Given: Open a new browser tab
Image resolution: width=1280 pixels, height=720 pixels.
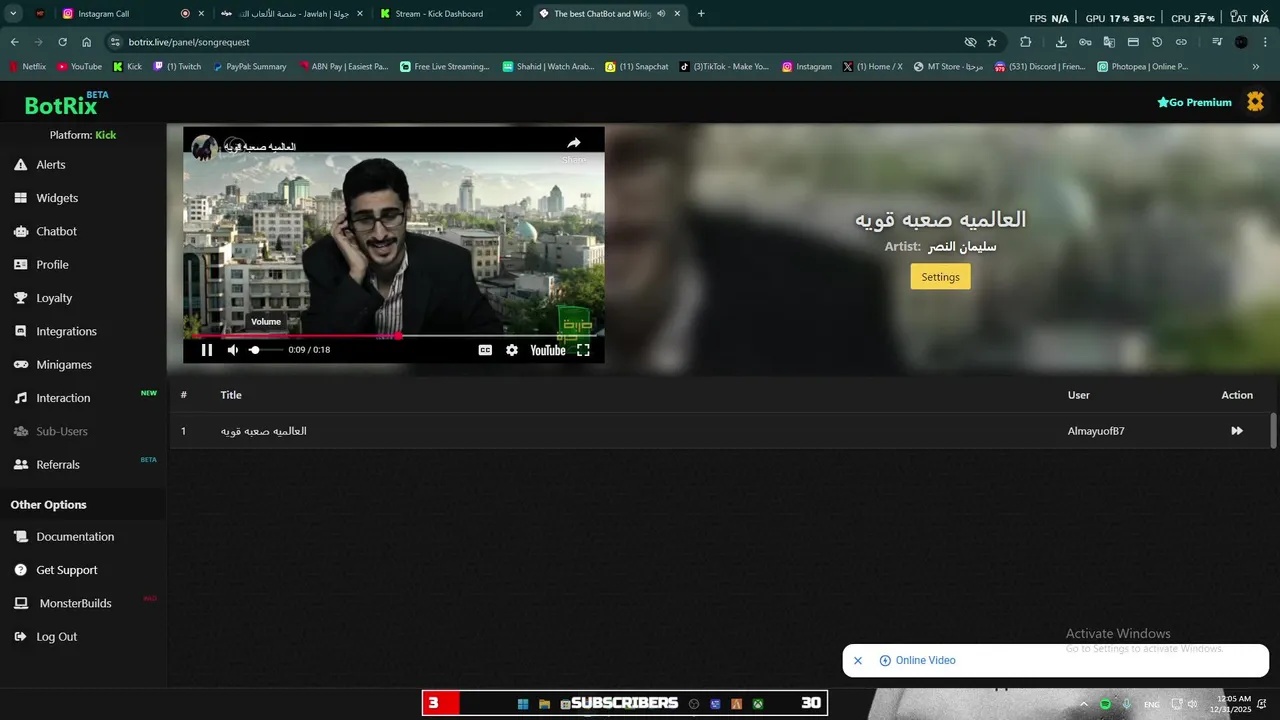Looking at the screenshot, I should point(701,14).
